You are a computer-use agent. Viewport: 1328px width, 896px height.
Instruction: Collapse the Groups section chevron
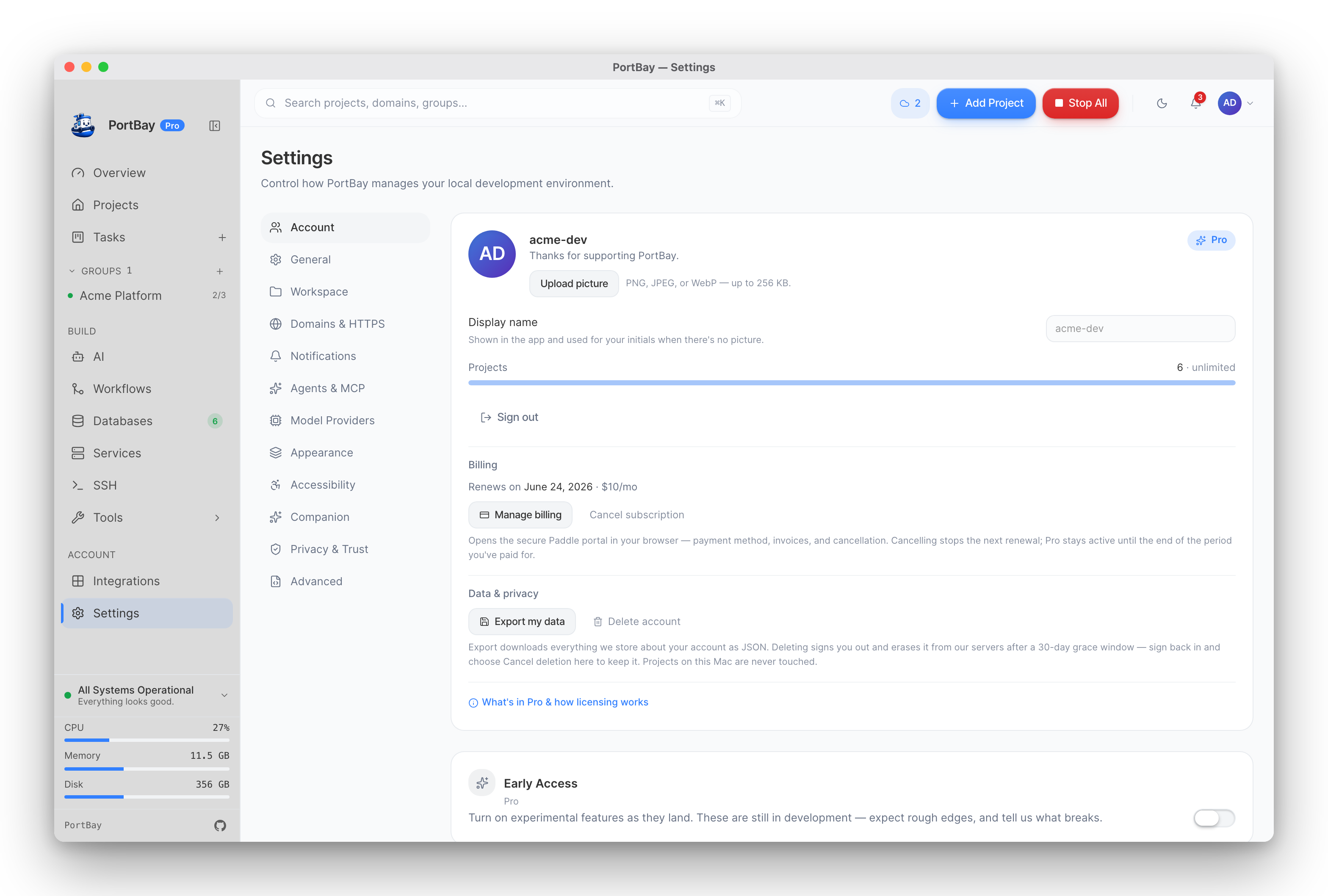pos(72,271)
